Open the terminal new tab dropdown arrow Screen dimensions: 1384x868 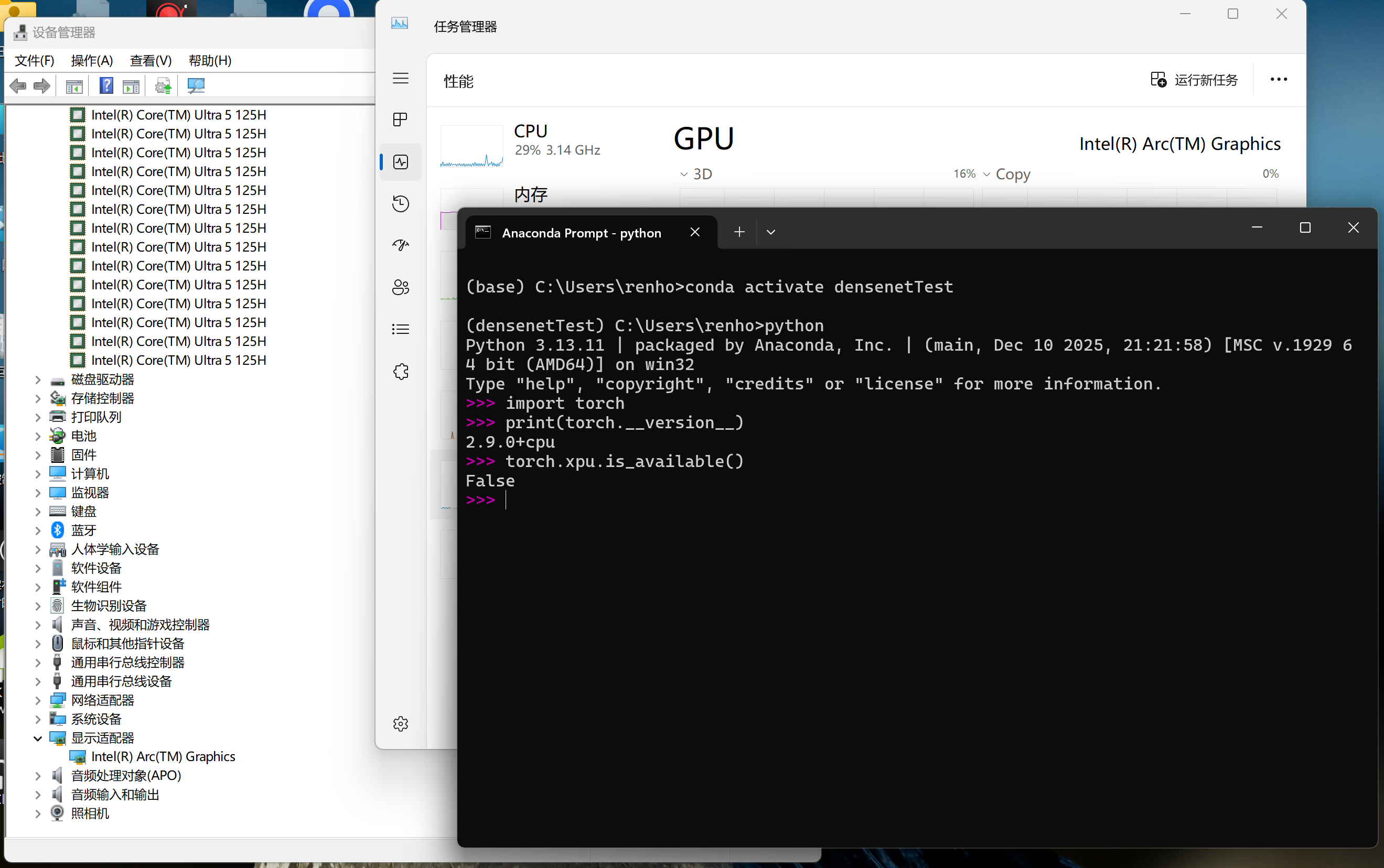771,233
